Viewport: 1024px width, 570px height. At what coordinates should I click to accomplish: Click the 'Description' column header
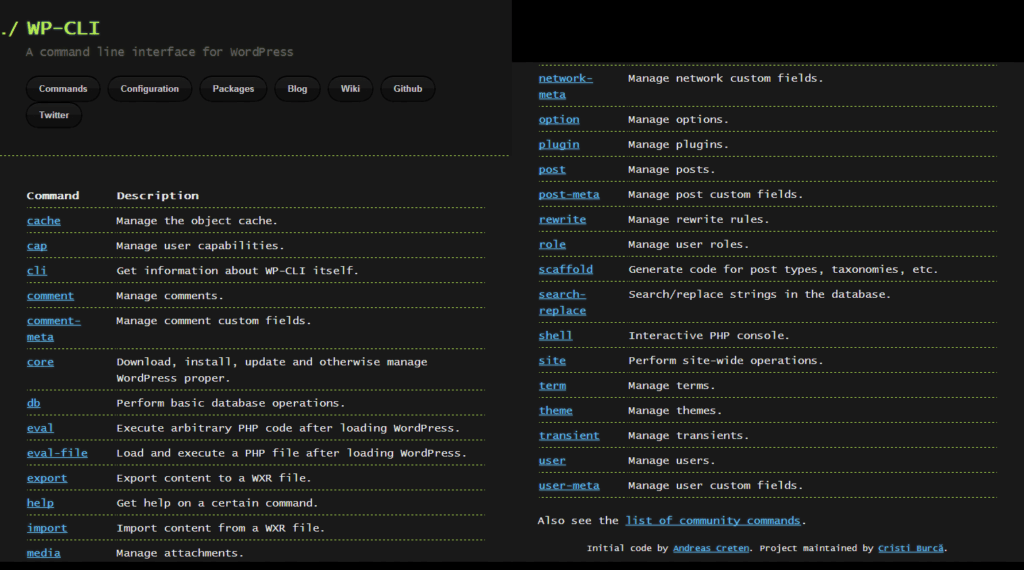click(x=157, y=196)
